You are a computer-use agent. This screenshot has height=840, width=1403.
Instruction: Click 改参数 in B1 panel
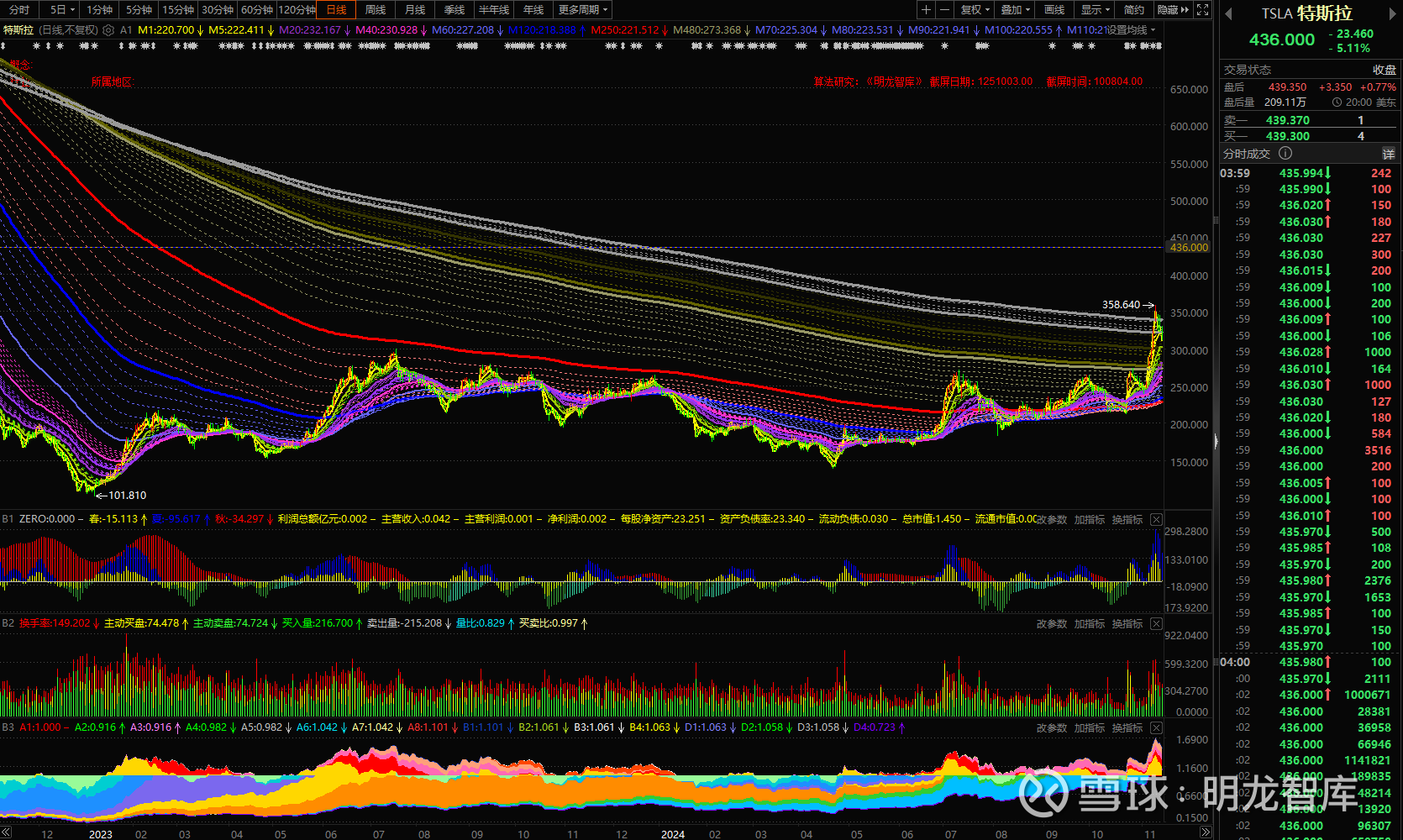pyautogui.click(x=1051, y=520)
